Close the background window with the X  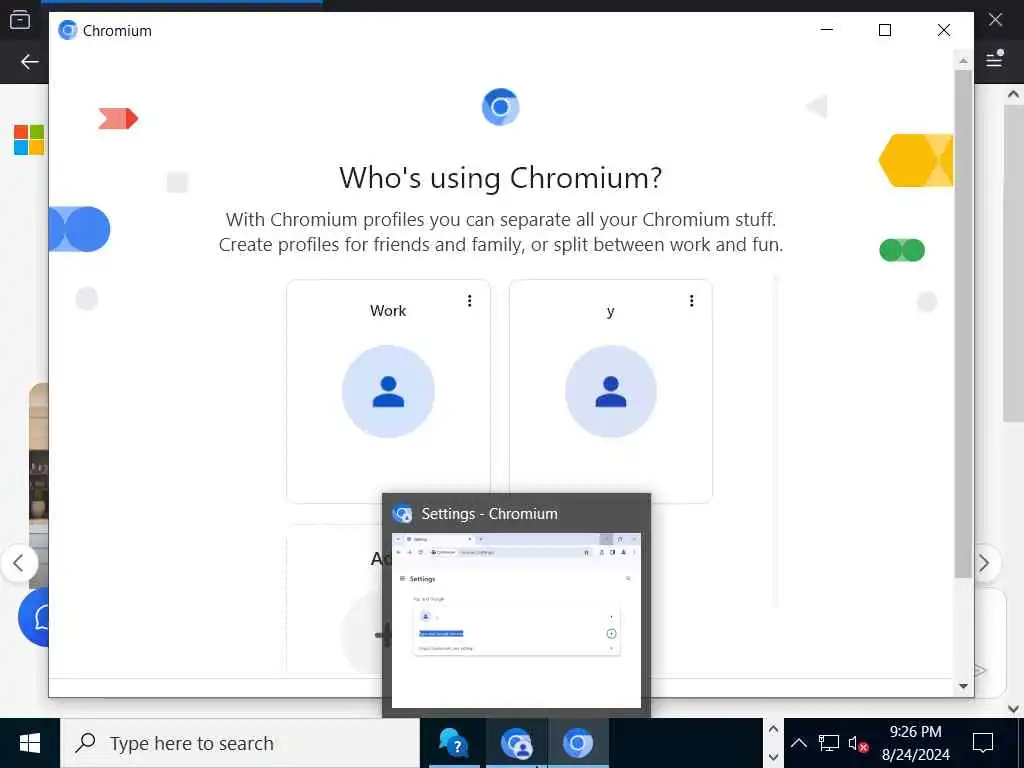(995, 20)
